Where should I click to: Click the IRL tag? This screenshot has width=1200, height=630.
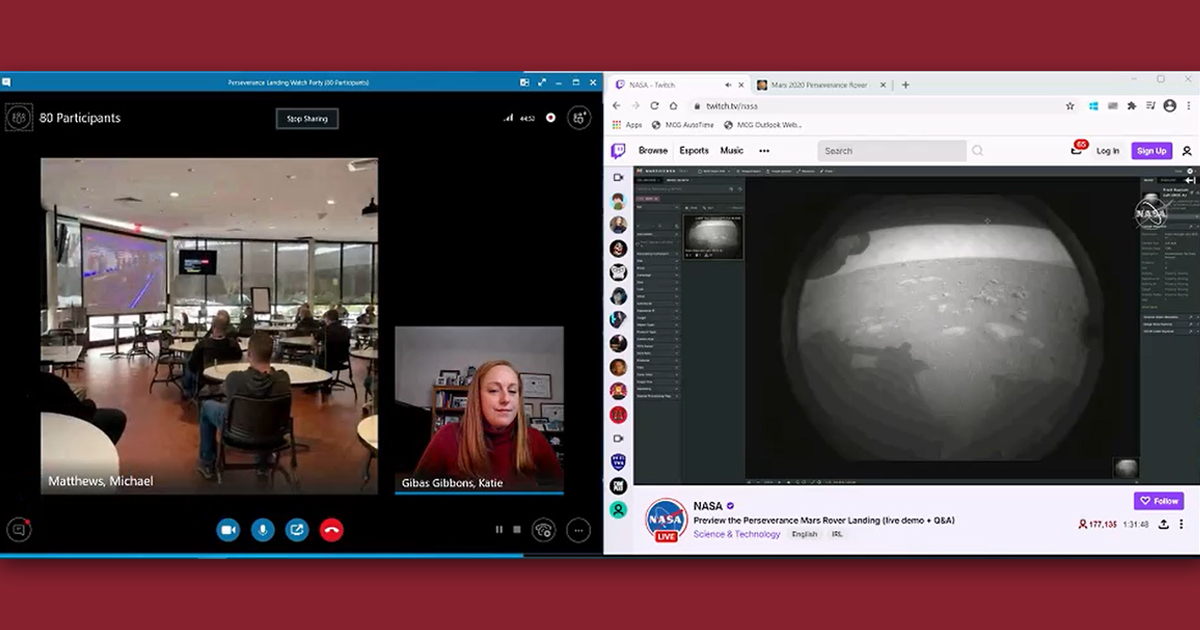[837, 534]
